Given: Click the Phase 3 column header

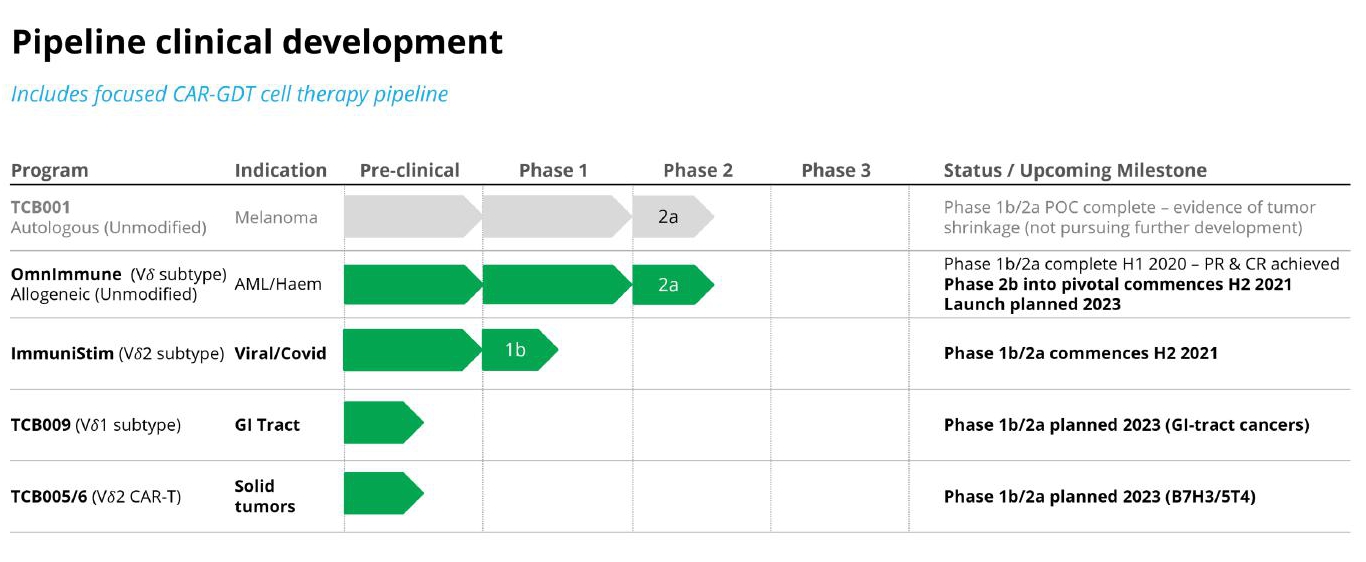Looking at the screenshot, I should pos(836,171).
